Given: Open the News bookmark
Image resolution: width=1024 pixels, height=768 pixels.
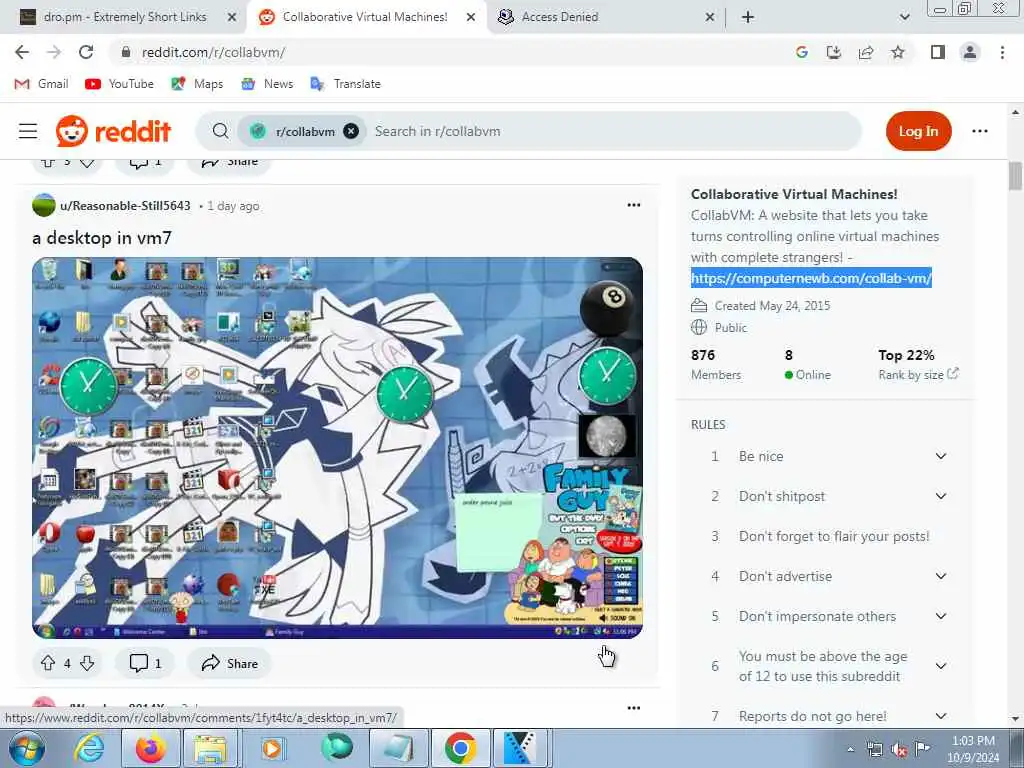Looking at the screenshot, I should (x=267, y=84).
